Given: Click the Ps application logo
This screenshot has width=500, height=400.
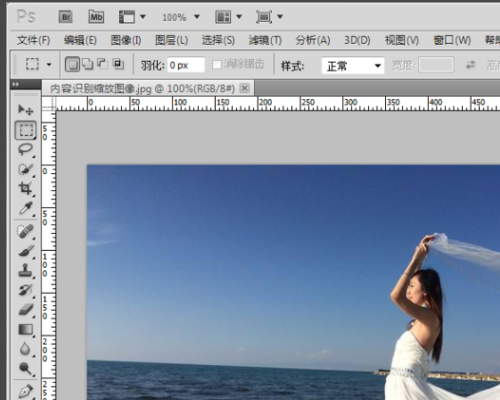Looking at the screenshot, I should pos(26,17).
